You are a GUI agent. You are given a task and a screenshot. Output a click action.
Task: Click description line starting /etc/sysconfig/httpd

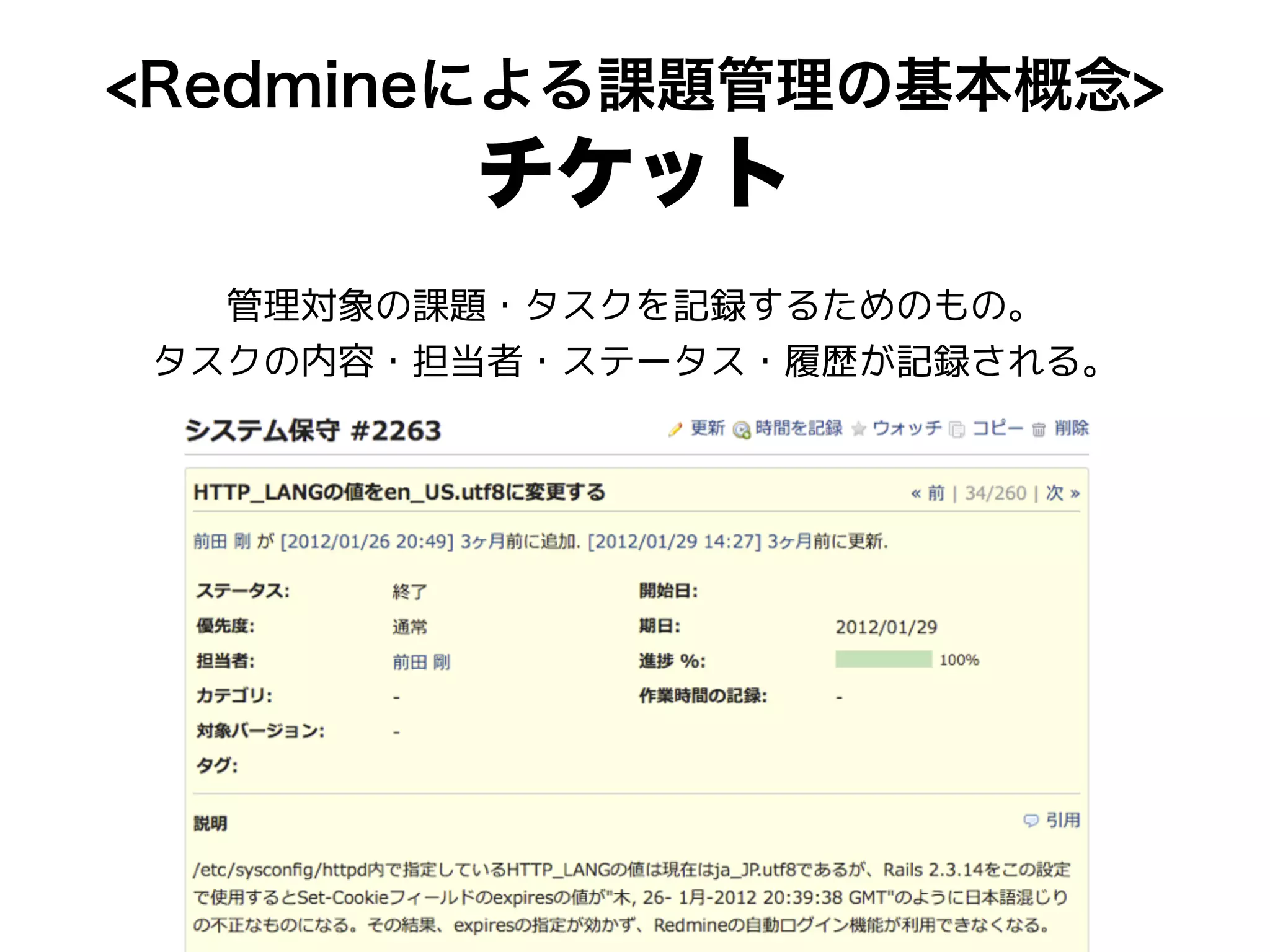coord(632,870)
